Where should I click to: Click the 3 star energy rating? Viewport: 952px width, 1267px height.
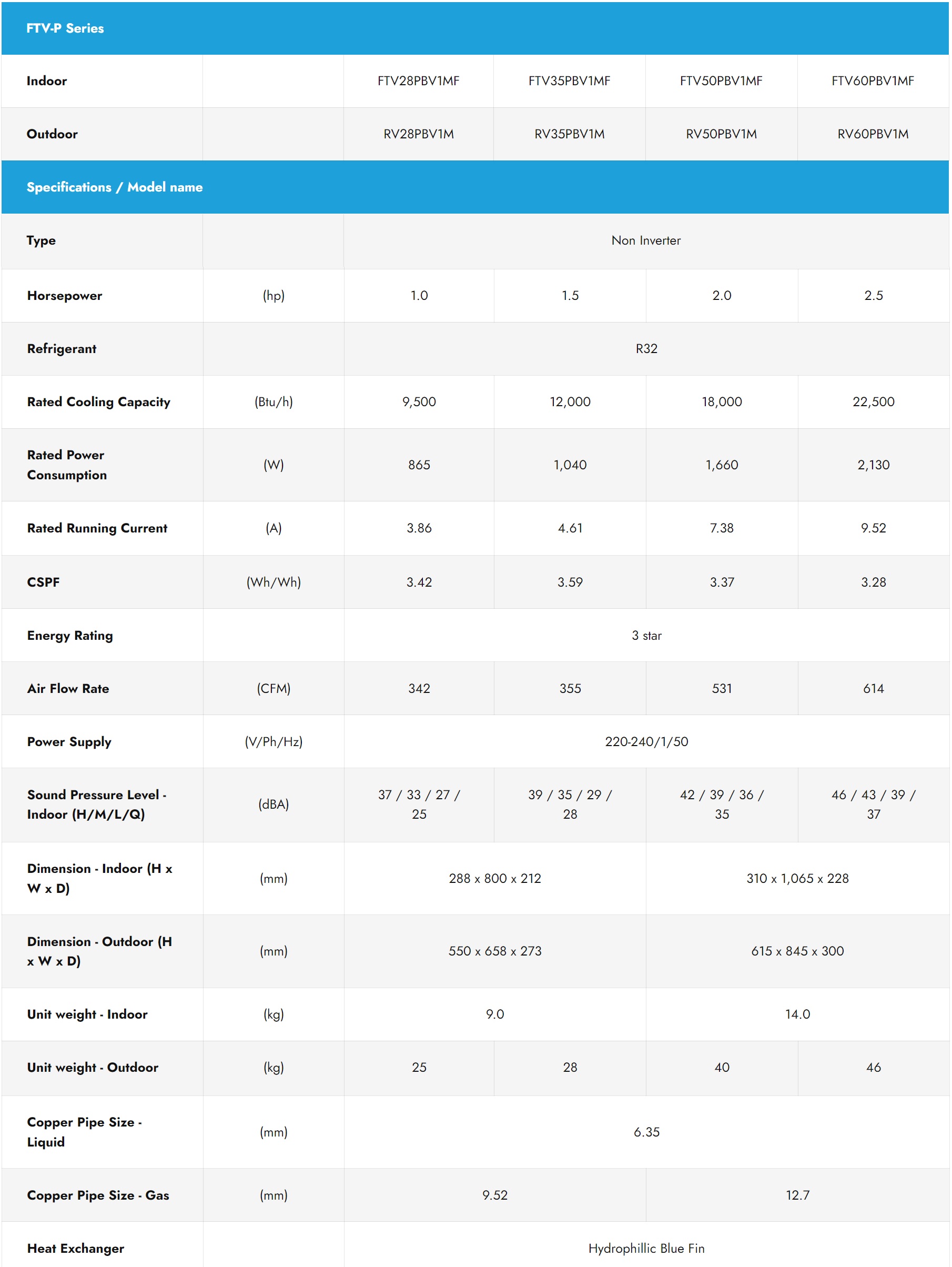point(647,636)
